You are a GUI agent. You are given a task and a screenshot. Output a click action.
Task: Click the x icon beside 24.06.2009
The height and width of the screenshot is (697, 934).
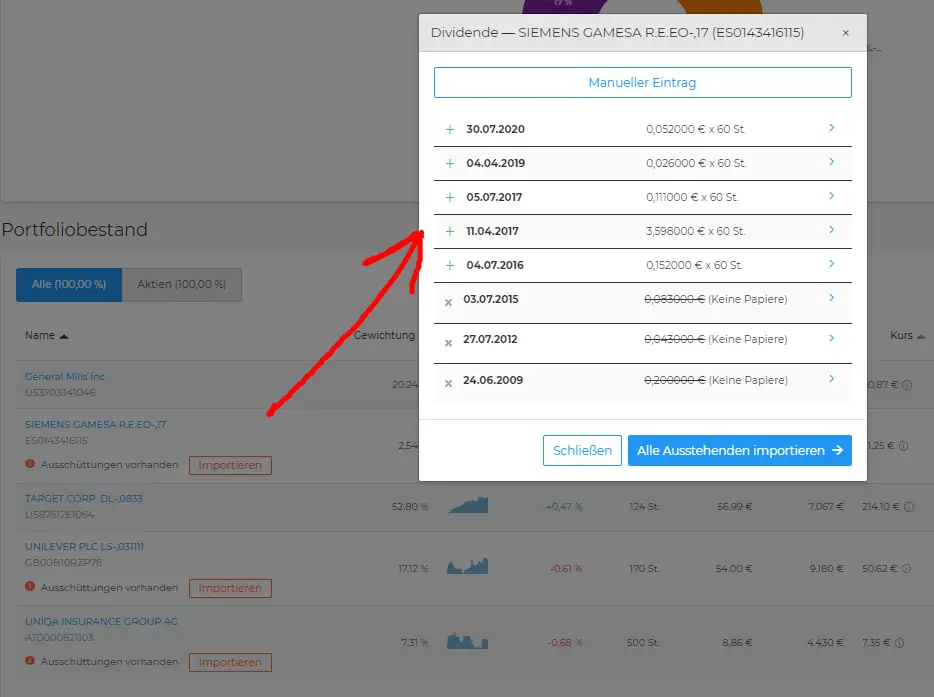449,383
